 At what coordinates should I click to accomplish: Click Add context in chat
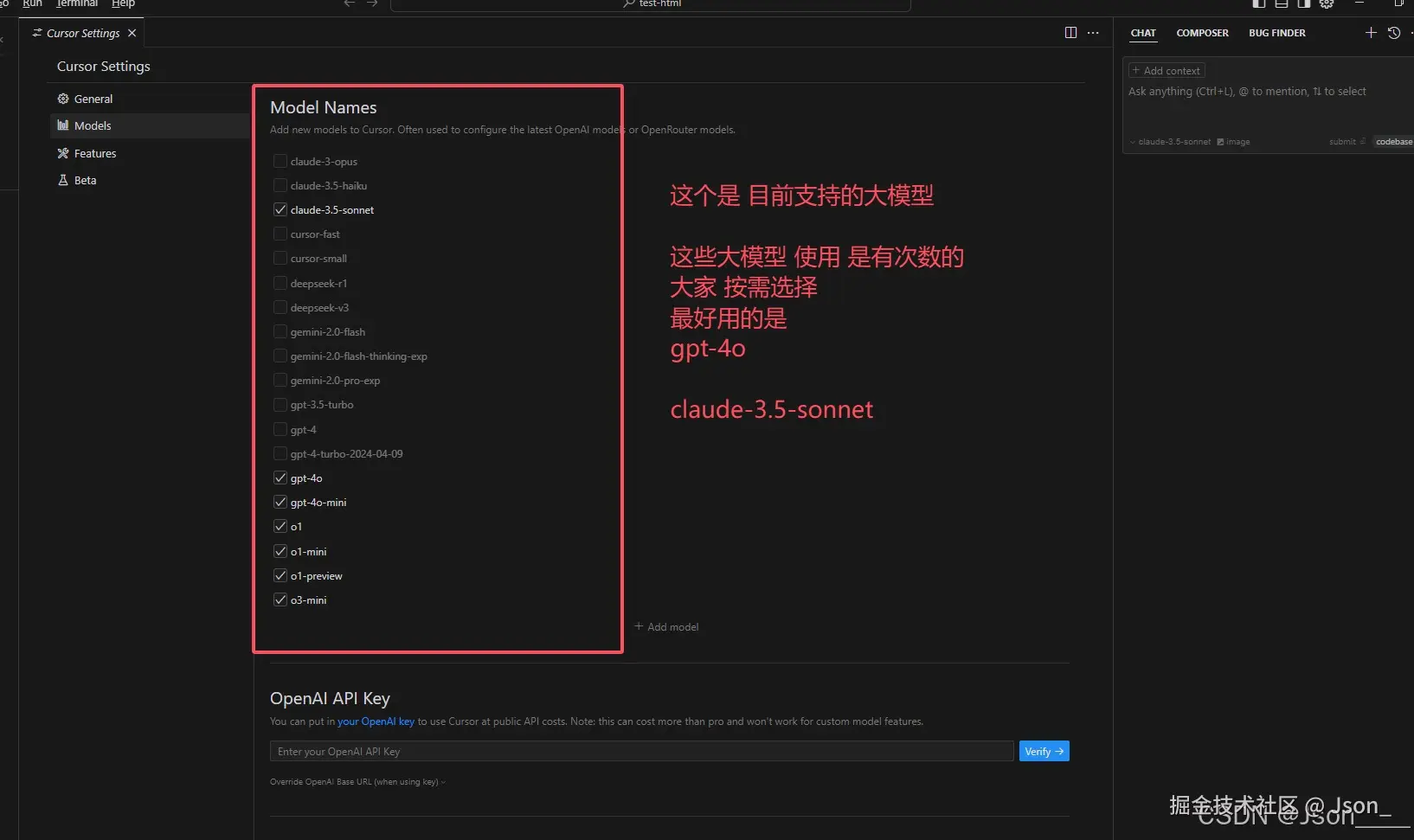[x=1167, y=71]
